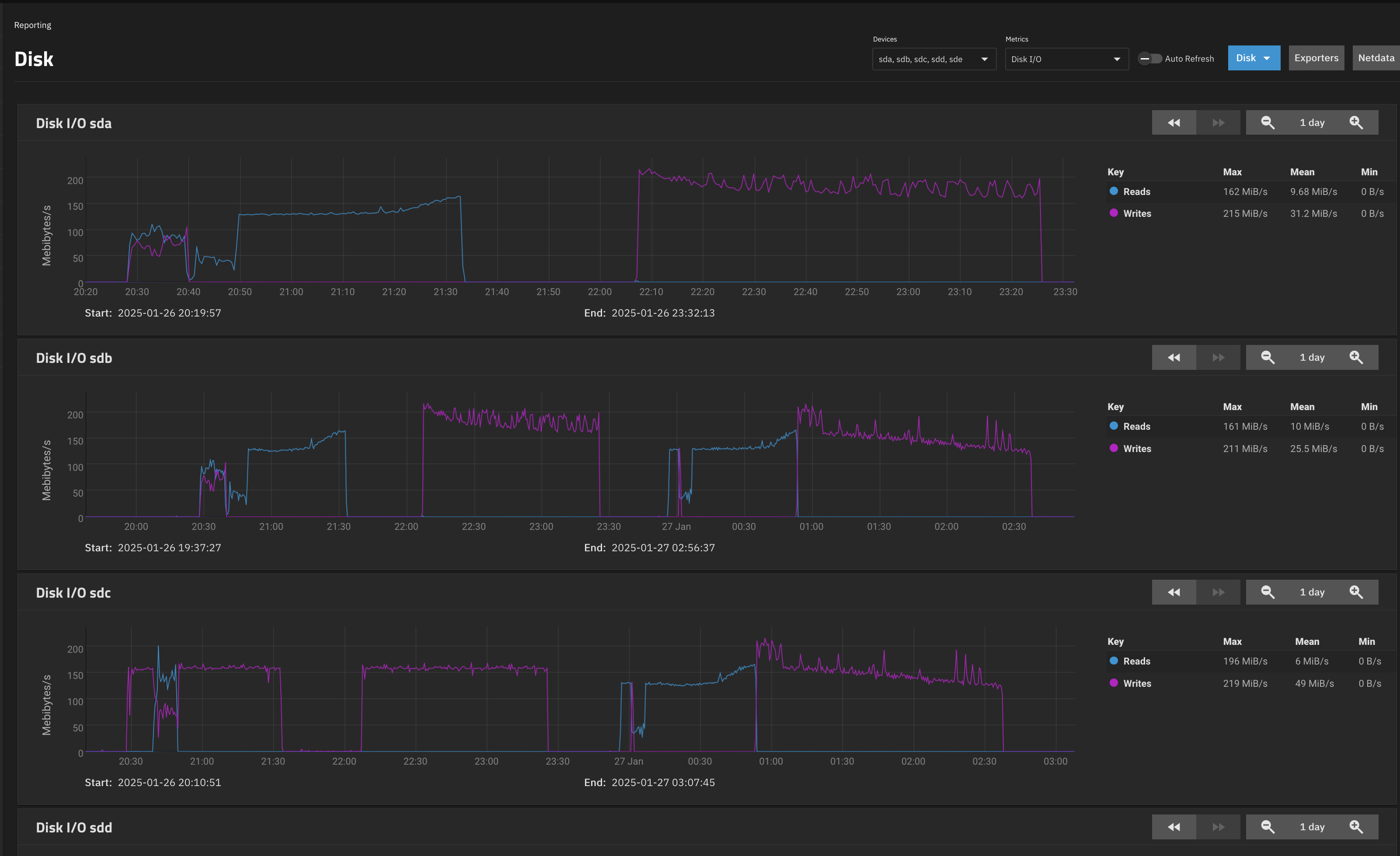The width and height of the screenshot is (1400, 856).
Task: Step forward the Disk I/O sdb chart
Action: click(1218, 357)
